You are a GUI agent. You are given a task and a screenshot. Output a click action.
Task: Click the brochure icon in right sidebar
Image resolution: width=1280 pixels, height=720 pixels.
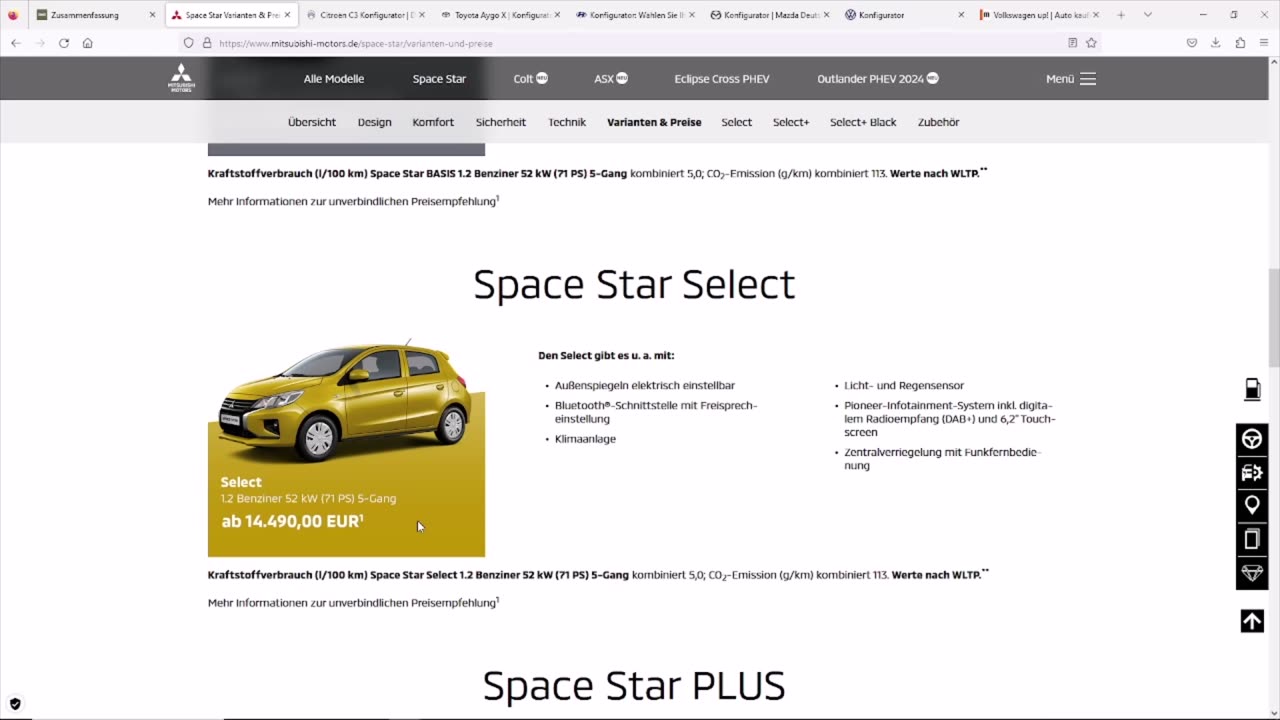tap(1252, 540)
